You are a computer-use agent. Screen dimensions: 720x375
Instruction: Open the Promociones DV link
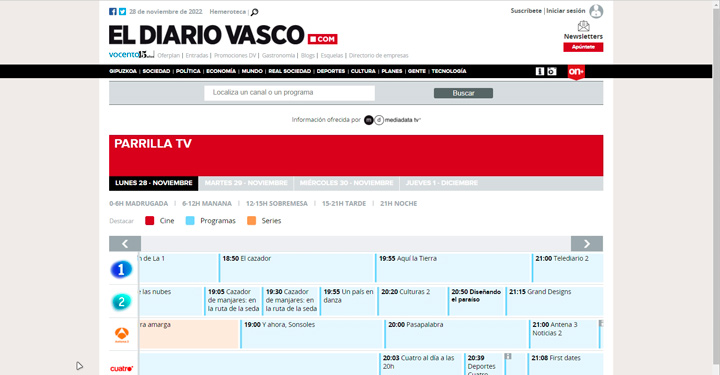click(x=235, y=56)
